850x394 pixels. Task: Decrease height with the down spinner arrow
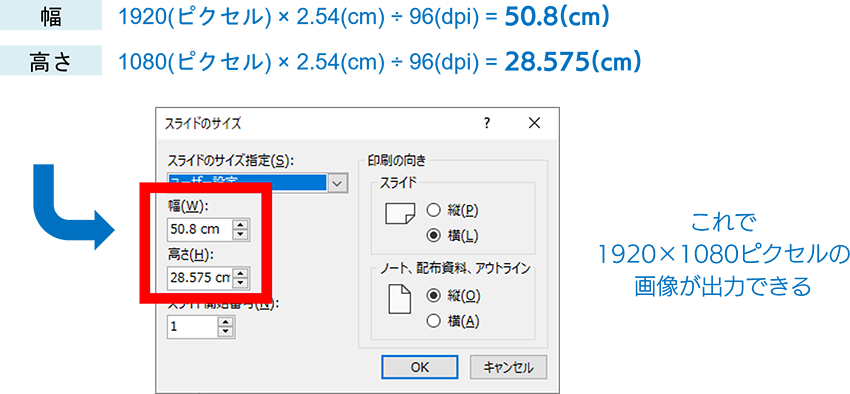(x=240, y=282)
